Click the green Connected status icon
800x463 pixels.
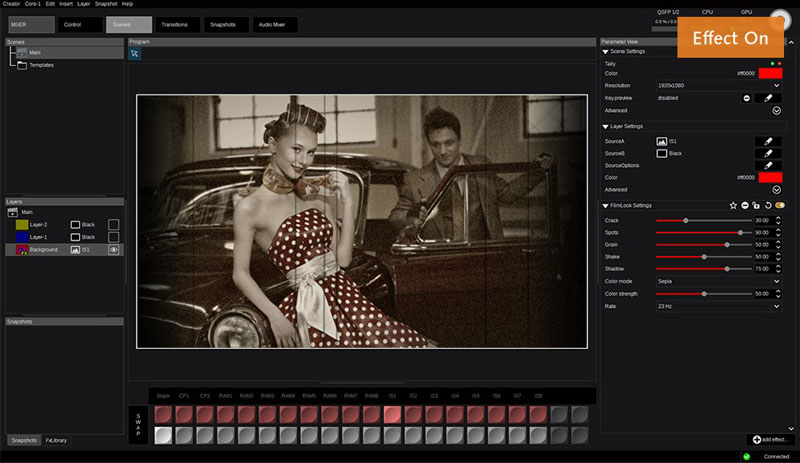(x=746, y=456)
